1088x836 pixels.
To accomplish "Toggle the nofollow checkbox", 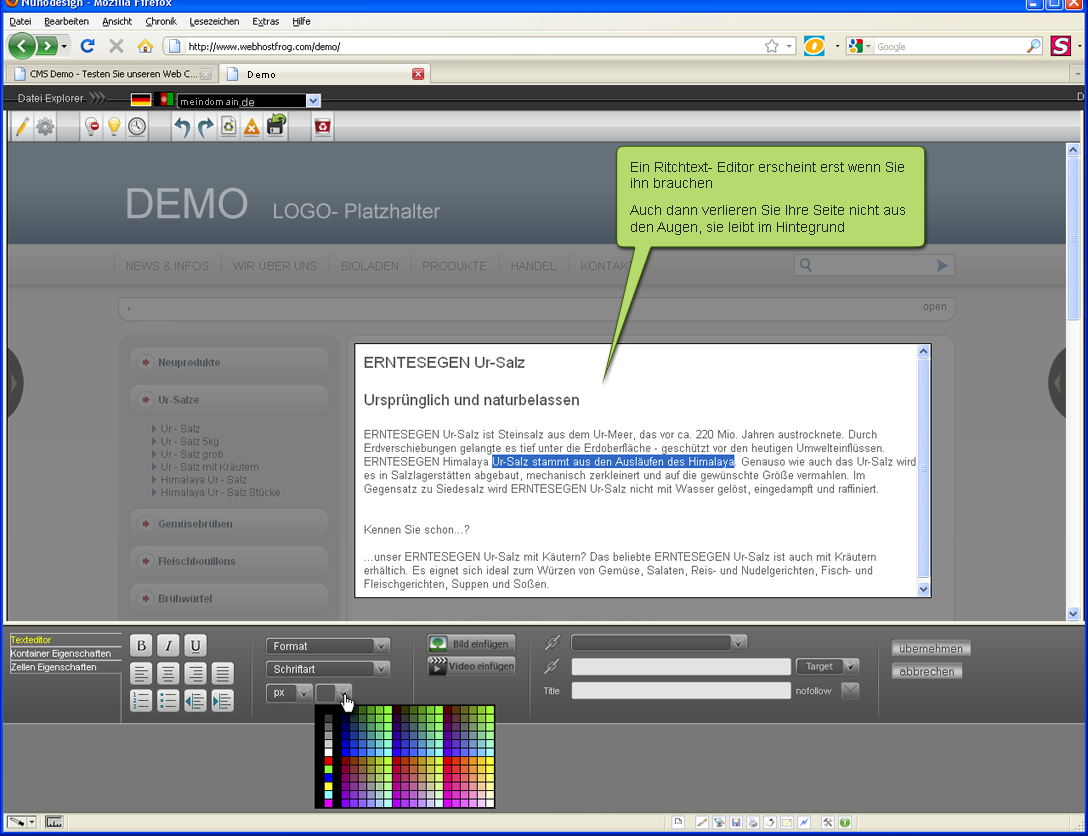I will pos(850,690).
